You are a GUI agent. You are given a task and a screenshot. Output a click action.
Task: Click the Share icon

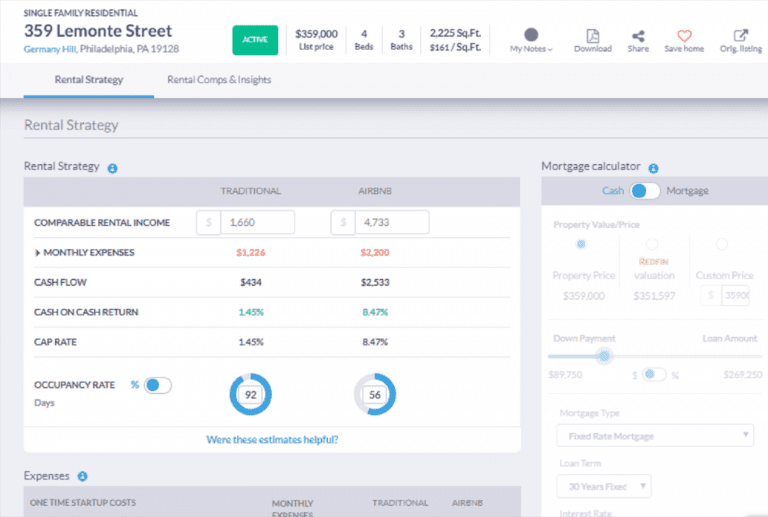tap(638, 35)
